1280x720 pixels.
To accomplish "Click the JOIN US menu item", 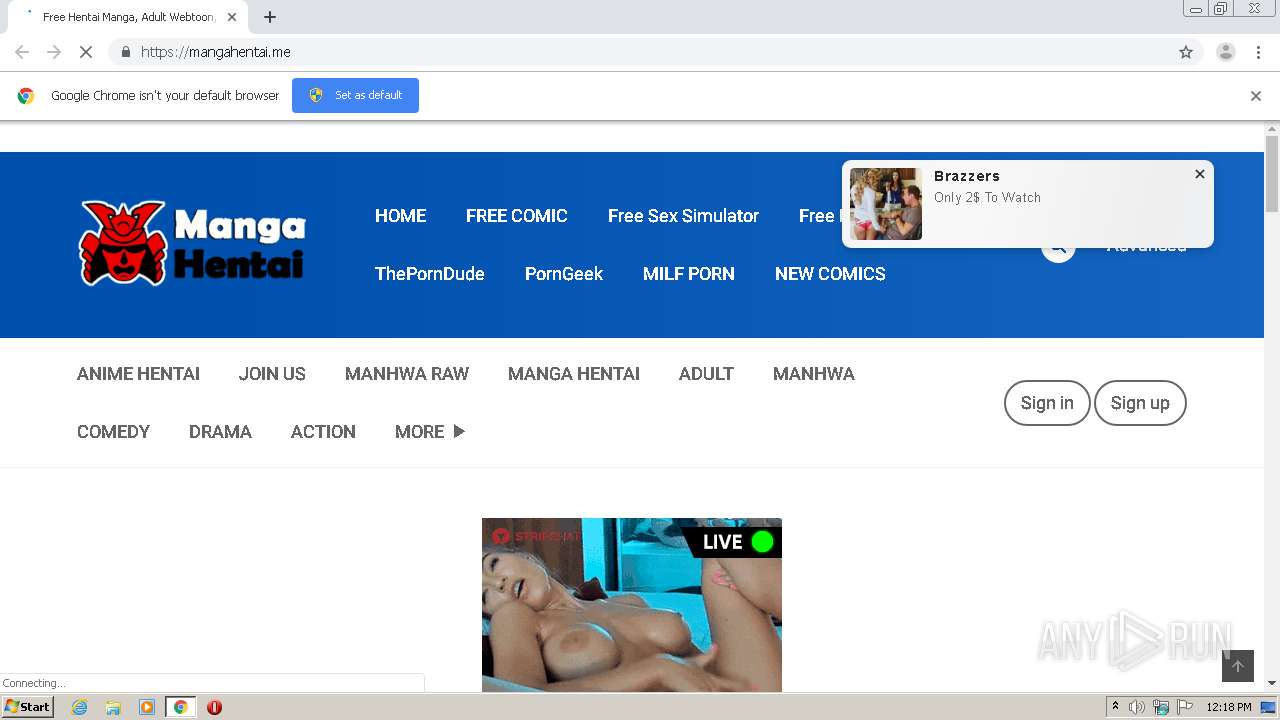I will click(272, 374).
